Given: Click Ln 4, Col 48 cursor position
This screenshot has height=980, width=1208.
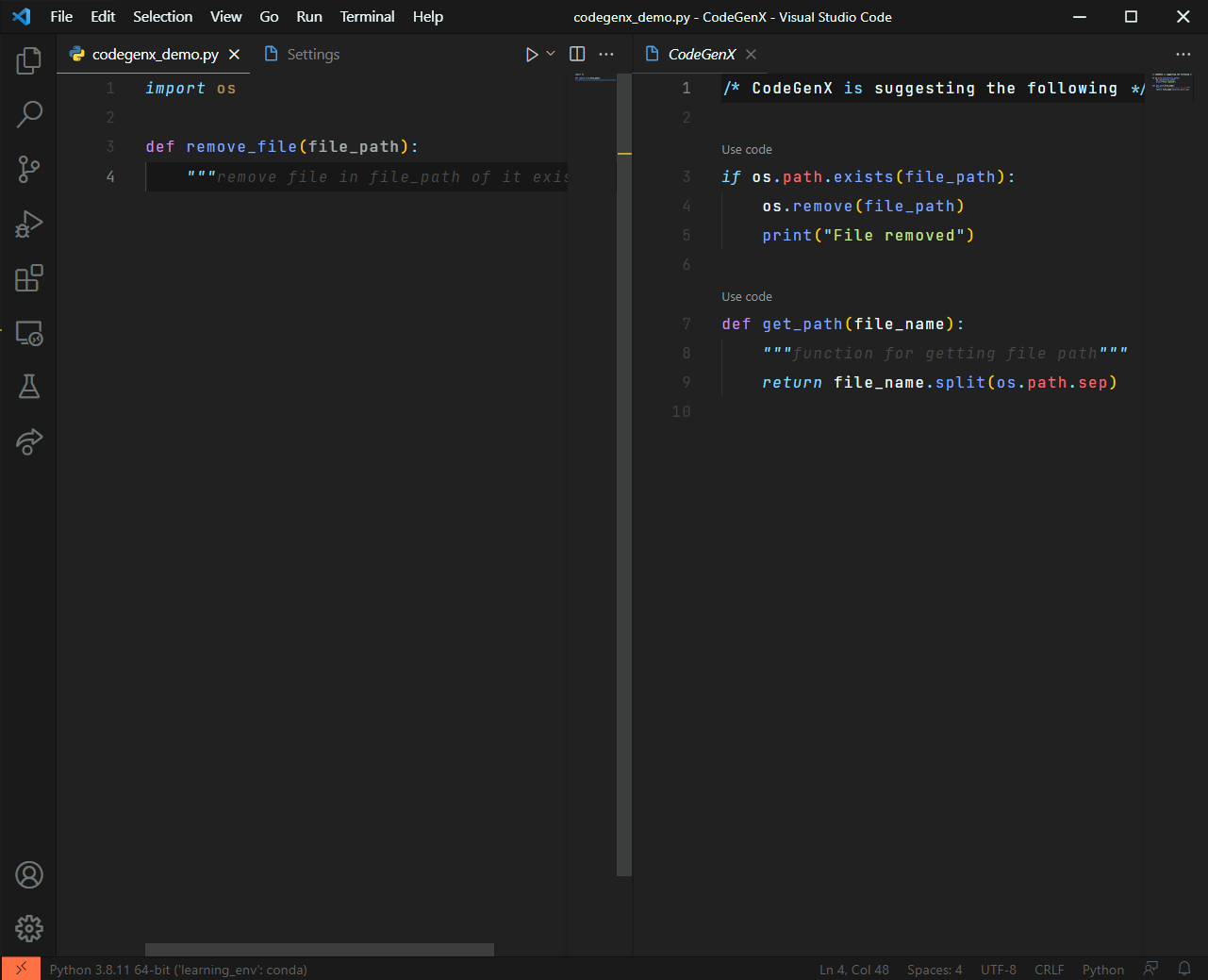Looking at the screenshot, I should [853, 970].
